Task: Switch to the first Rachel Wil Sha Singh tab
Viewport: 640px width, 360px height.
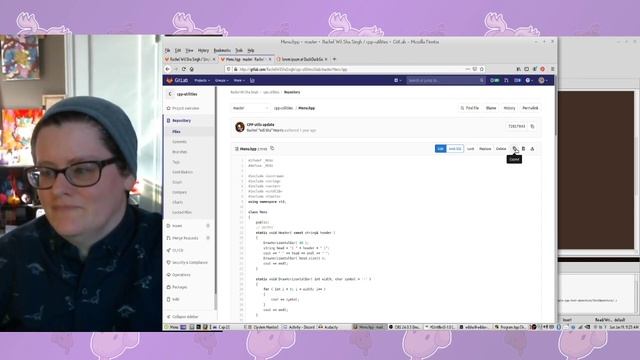Action: coord(189,59)
